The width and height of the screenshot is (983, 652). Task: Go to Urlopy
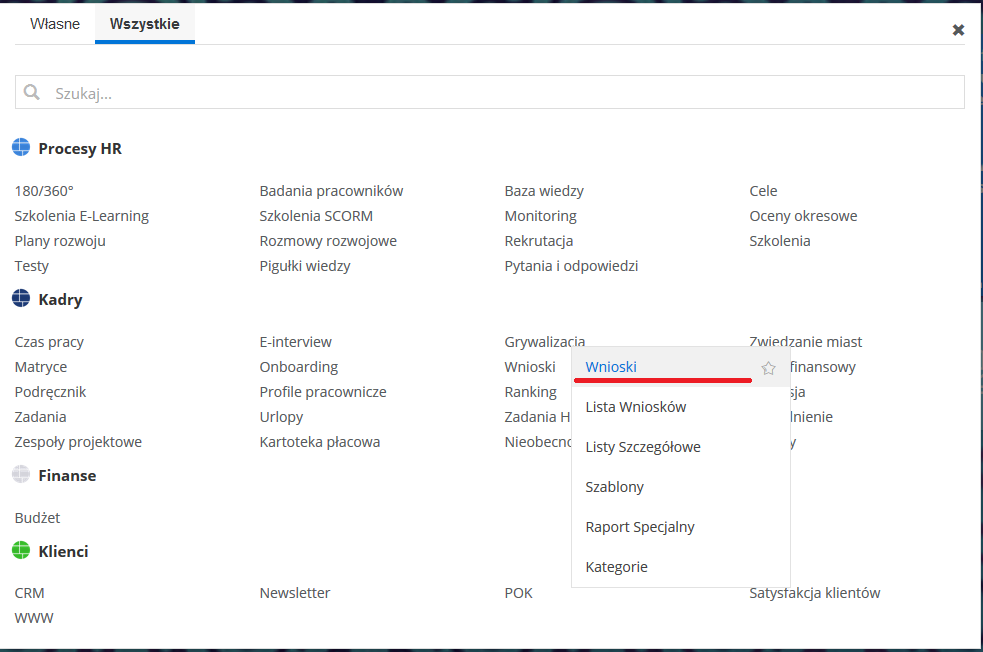click(281, 418)
